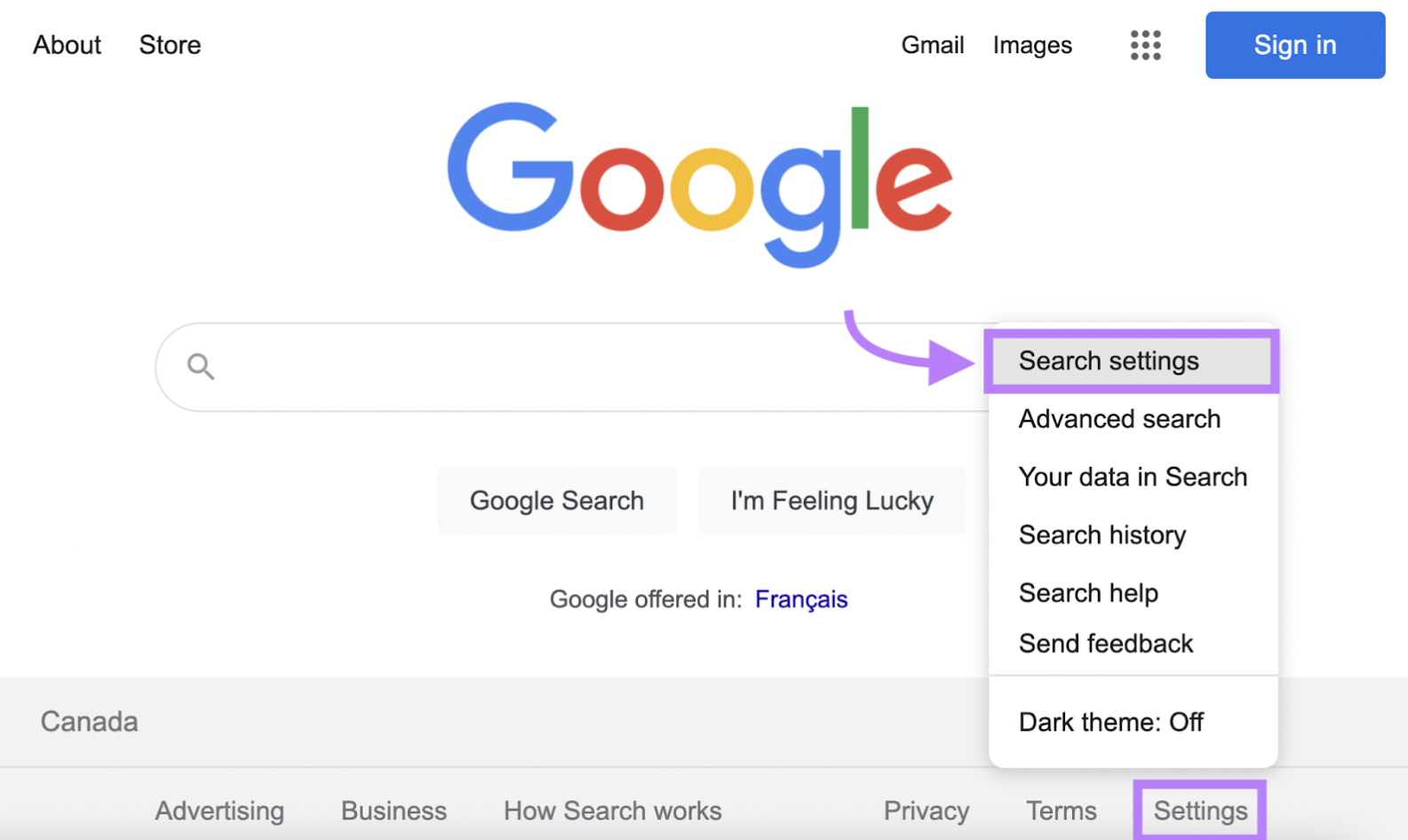Open the Google apps grid icon
Viewport: 1408px width, 840px height.
click(1145, 45)
